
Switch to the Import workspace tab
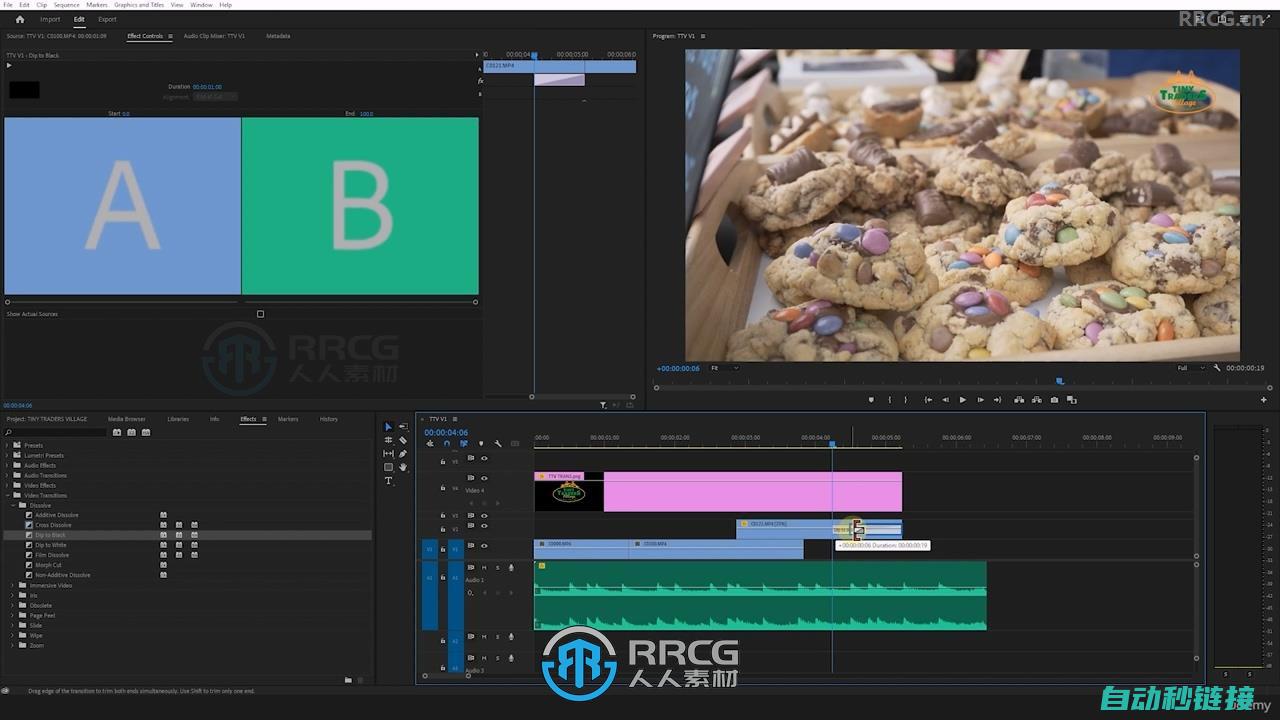(x=50, y=19)
